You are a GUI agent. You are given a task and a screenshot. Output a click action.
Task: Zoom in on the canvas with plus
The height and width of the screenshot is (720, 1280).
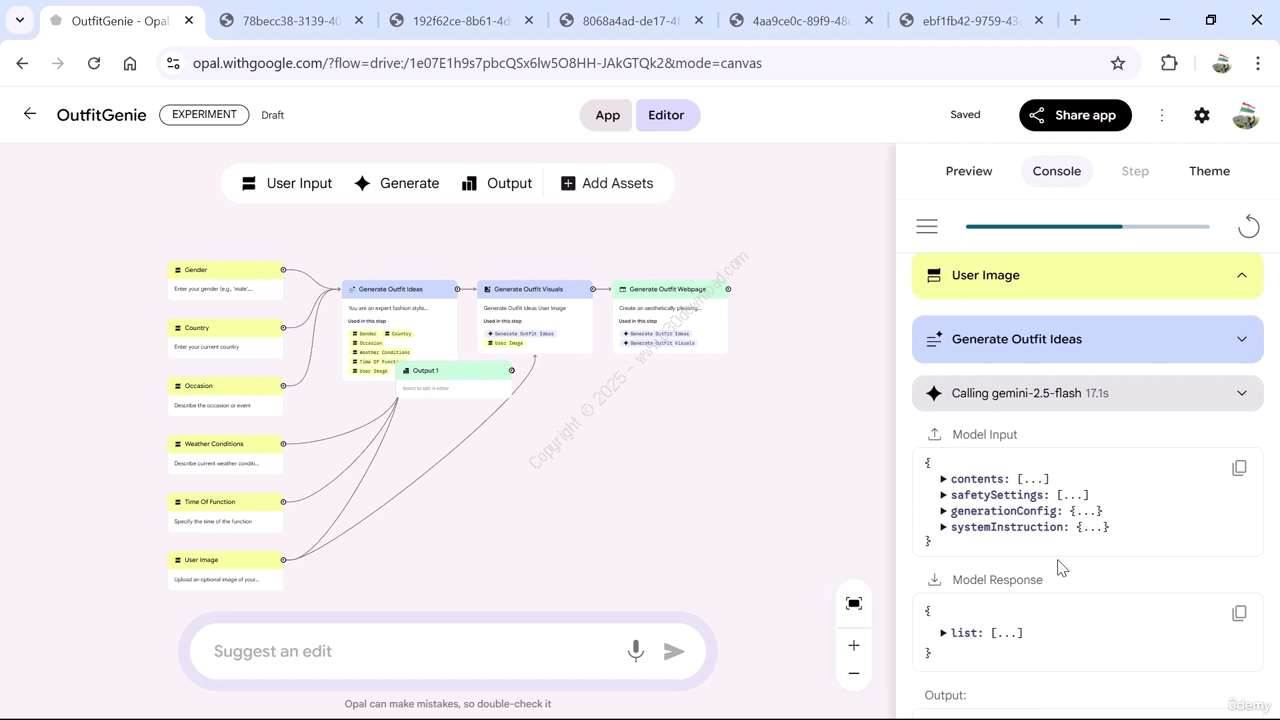tap(854, 646)
